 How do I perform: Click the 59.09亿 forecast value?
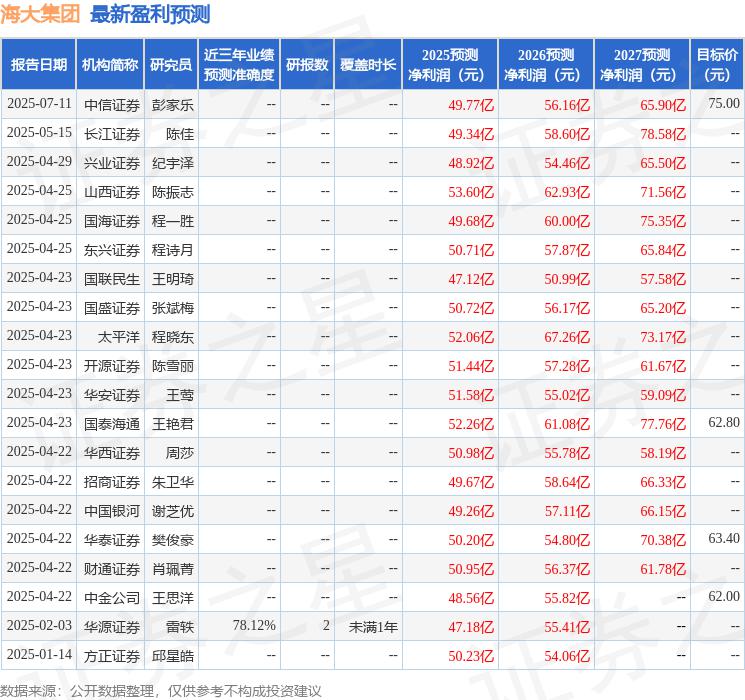pyautogui.click(x=663, y=395)
